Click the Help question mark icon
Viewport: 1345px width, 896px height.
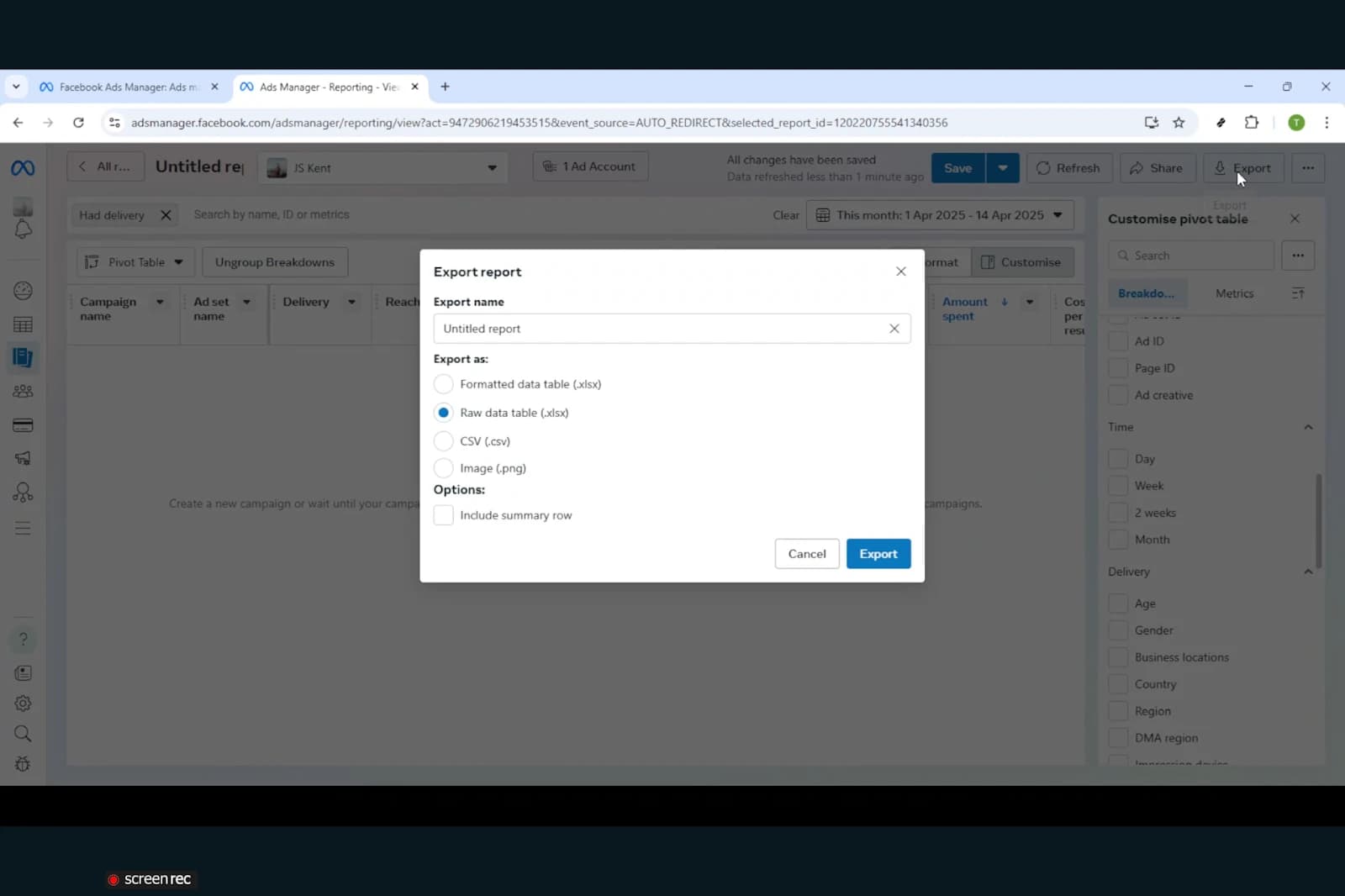click(23, 640)
